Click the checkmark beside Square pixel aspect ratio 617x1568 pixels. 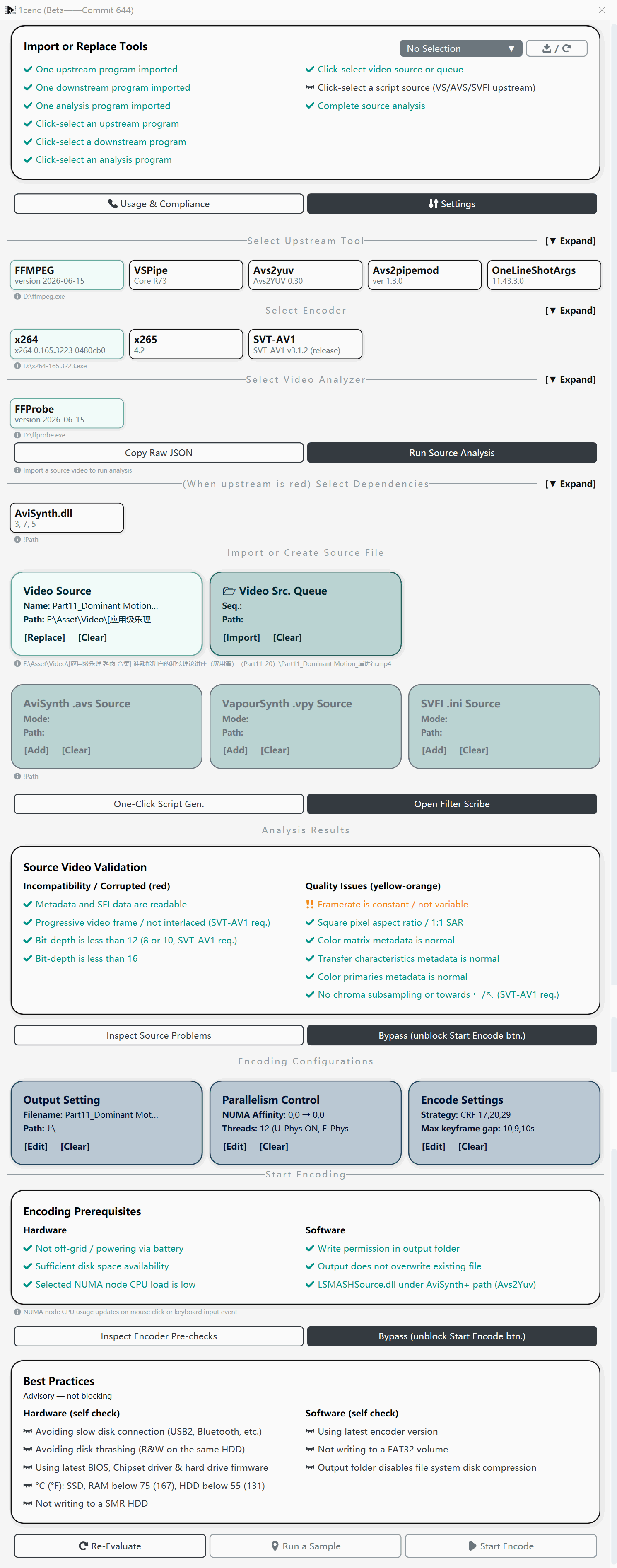310,923
